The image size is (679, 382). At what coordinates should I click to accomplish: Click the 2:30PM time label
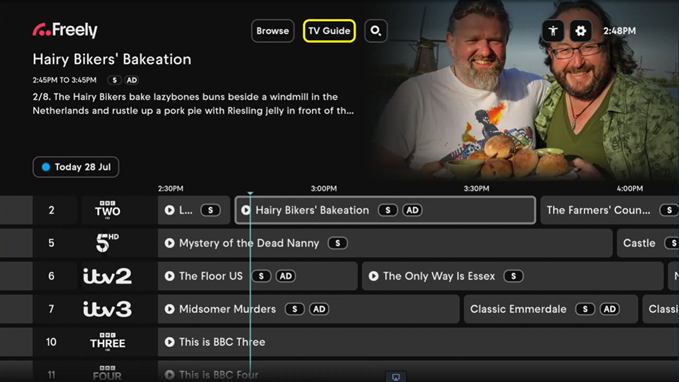[x=171, y=188]
